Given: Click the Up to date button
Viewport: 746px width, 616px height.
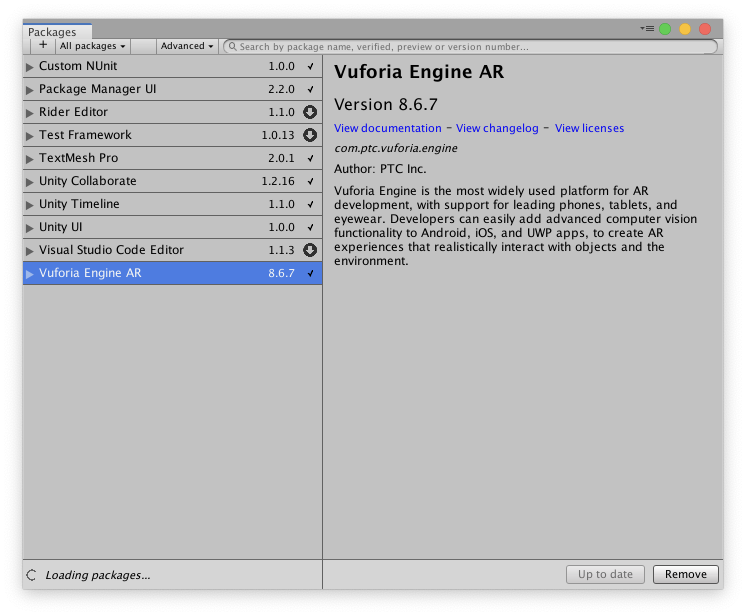Looking at the screenshot, I should click(605, 574).
